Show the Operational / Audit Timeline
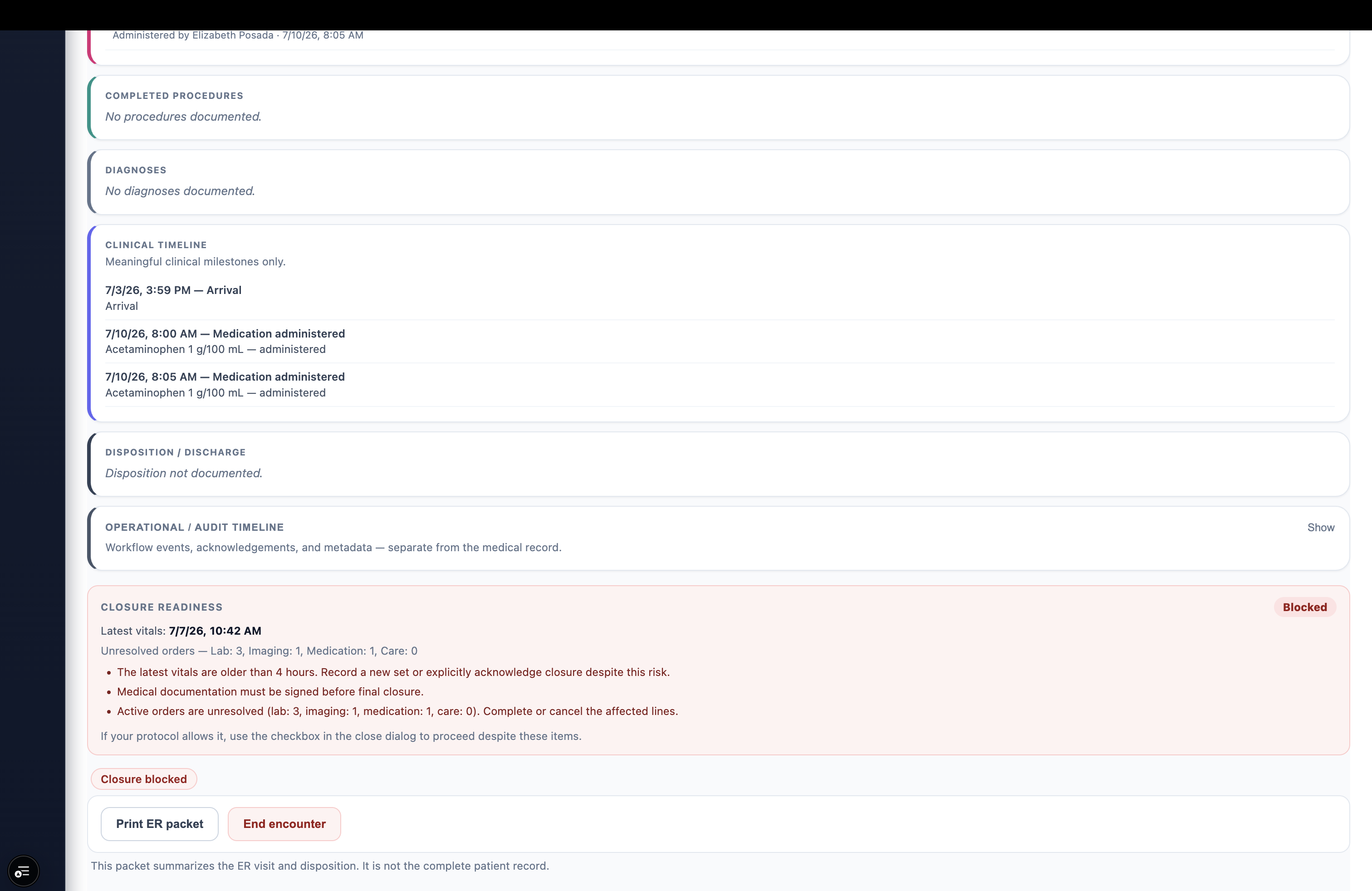The width and height of the screenshot is (1372, 891). point(1320,527)
